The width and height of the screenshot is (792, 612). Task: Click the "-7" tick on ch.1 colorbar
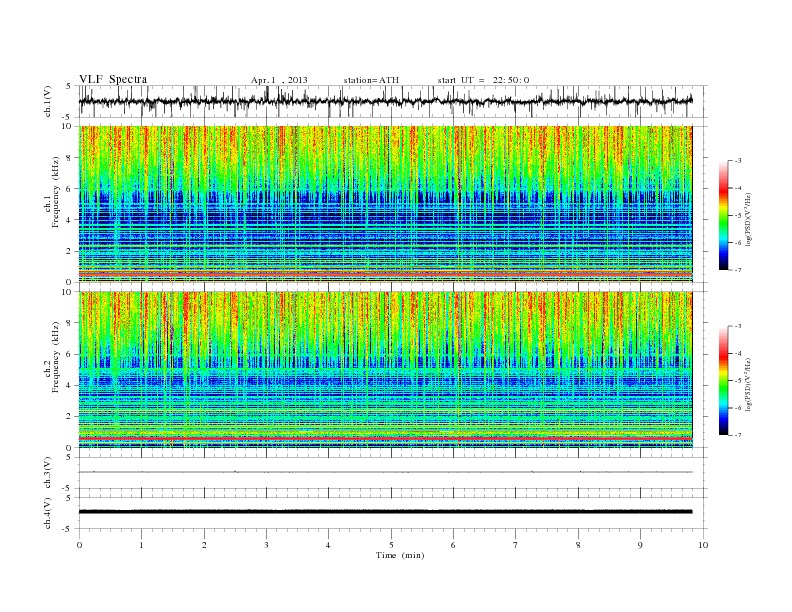click(738, 270)
